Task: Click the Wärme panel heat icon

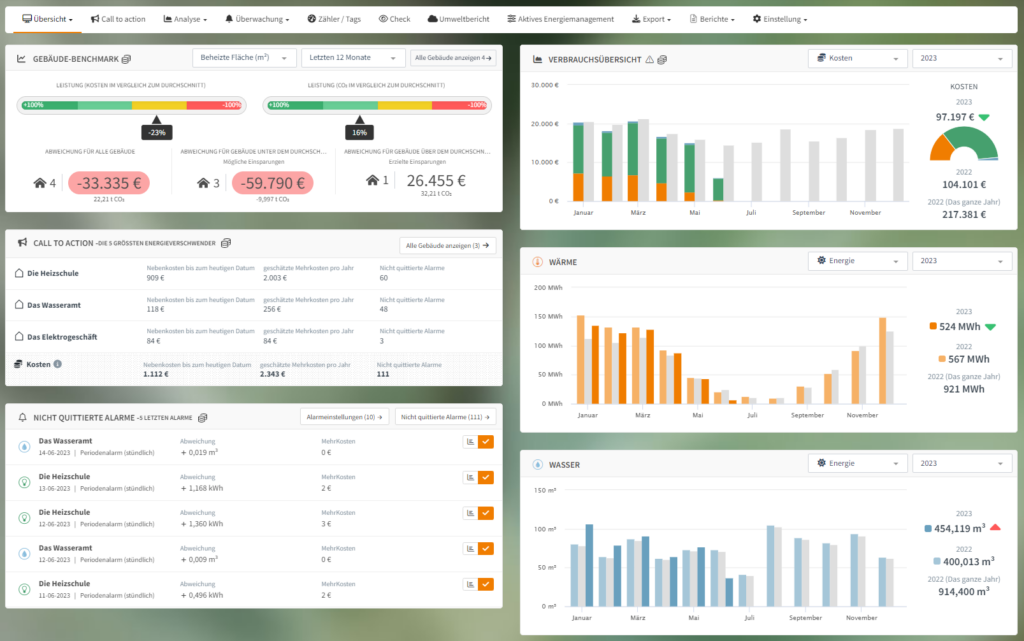Action: pyautogui.click(x=537, y=262)
